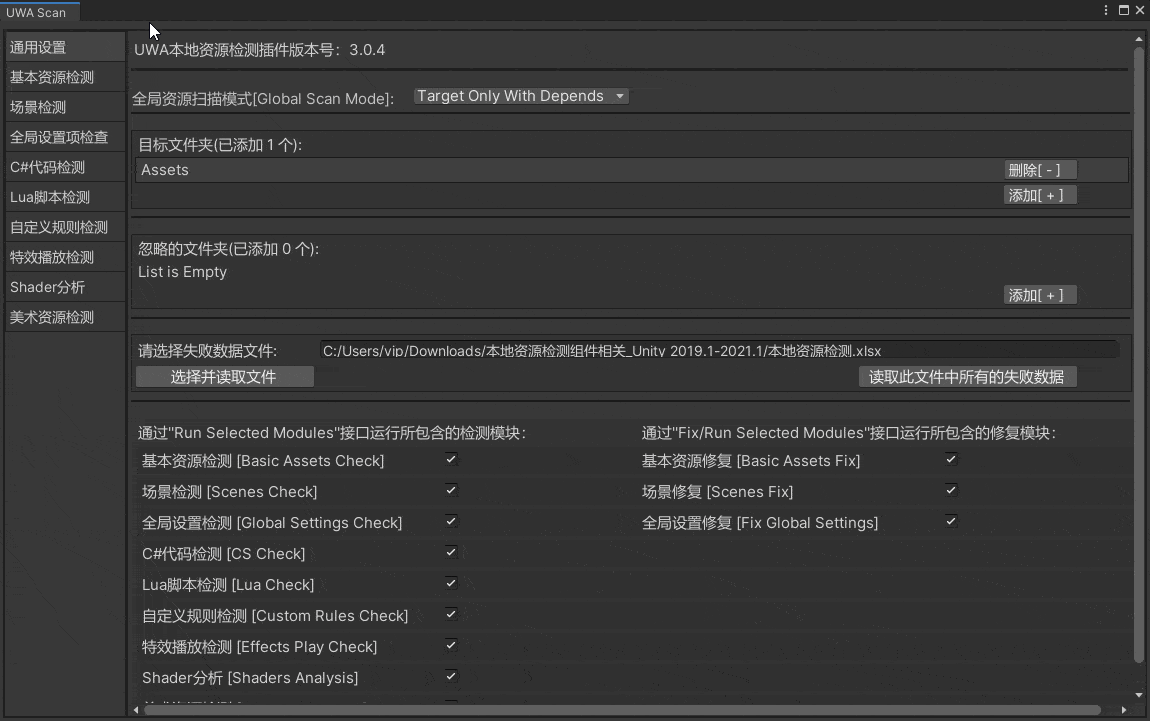Click the horizontal scrollbar right arrow

pyautogui.click(x=1124, y=710)
